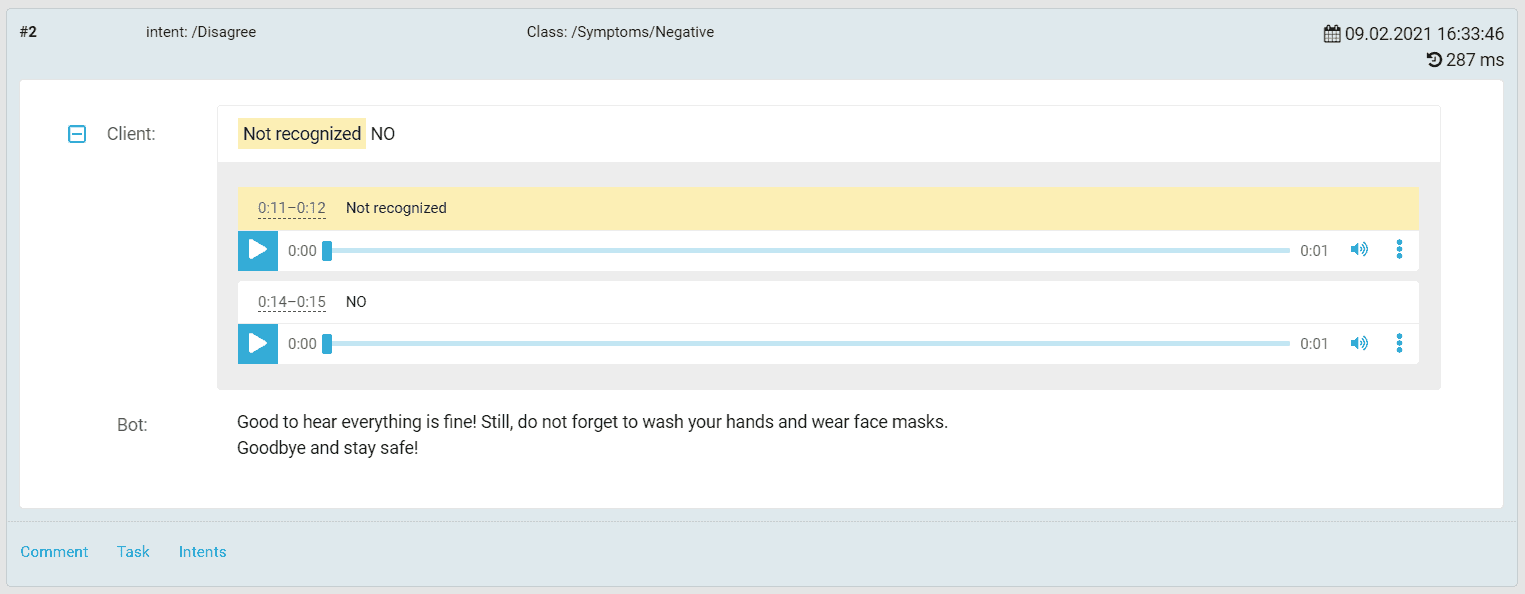
Task: Expand the 0:14–0:15 timestamp range
Action: (x=292, y=301)
